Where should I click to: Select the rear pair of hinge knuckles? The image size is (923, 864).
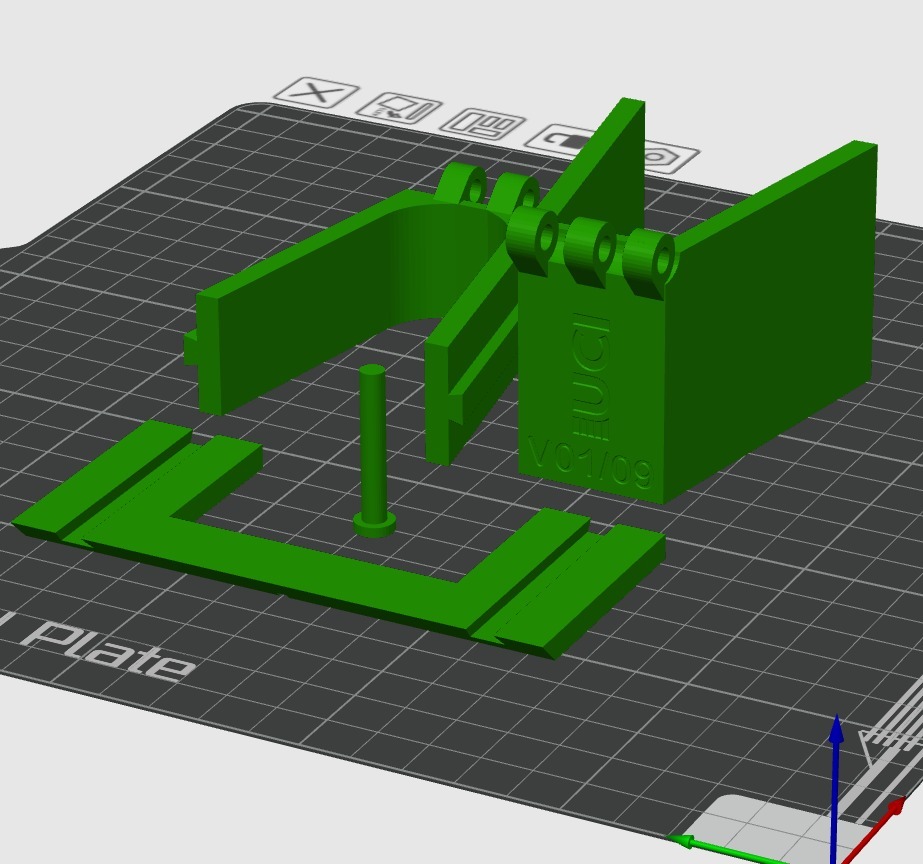point(487,187)
